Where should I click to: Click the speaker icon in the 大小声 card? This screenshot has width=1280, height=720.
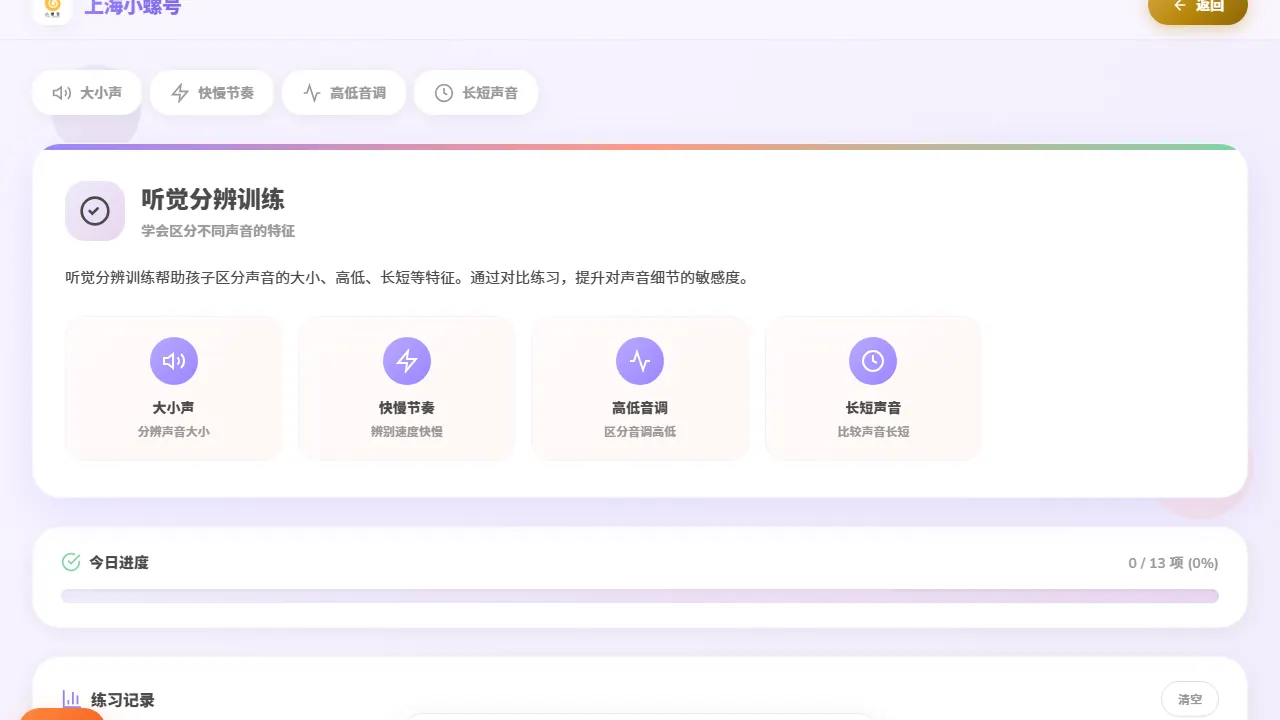[x=174, y=361]
